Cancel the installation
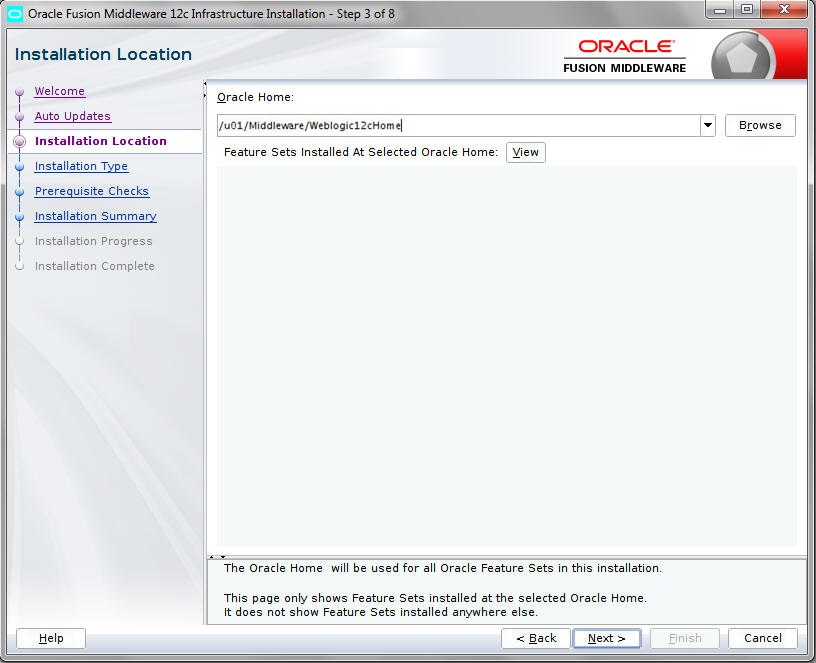The height and width of the screenshot is (663, 816). point(762,638)
